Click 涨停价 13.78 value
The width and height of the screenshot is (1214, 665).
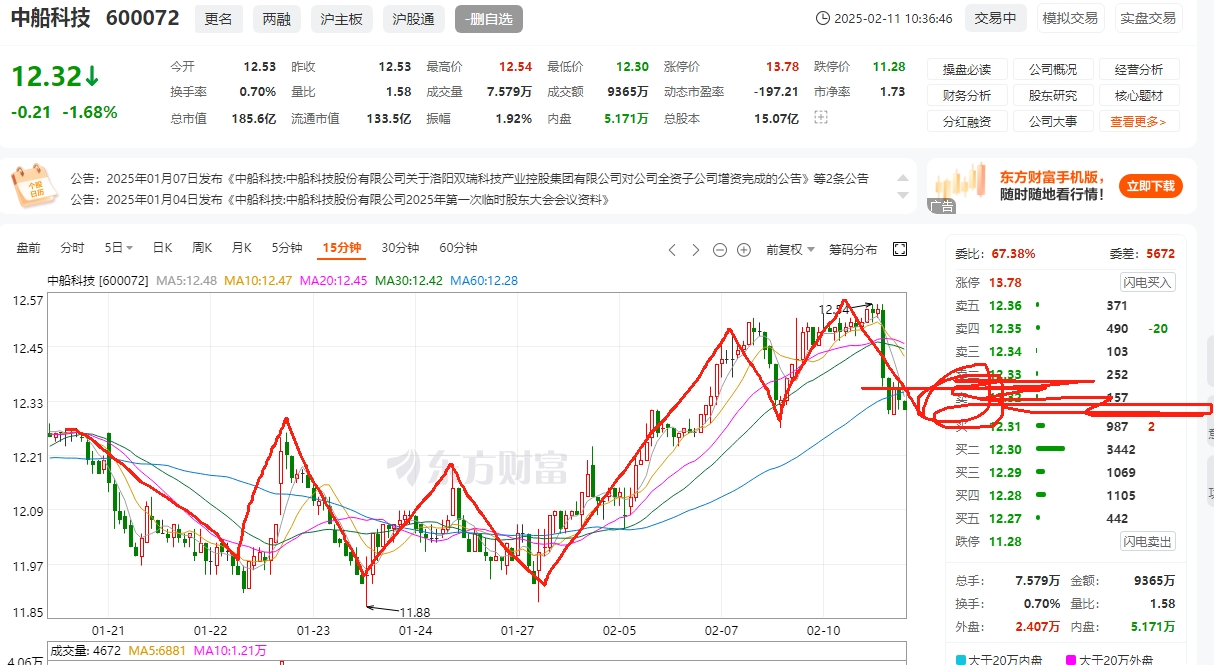pos(782,67)
